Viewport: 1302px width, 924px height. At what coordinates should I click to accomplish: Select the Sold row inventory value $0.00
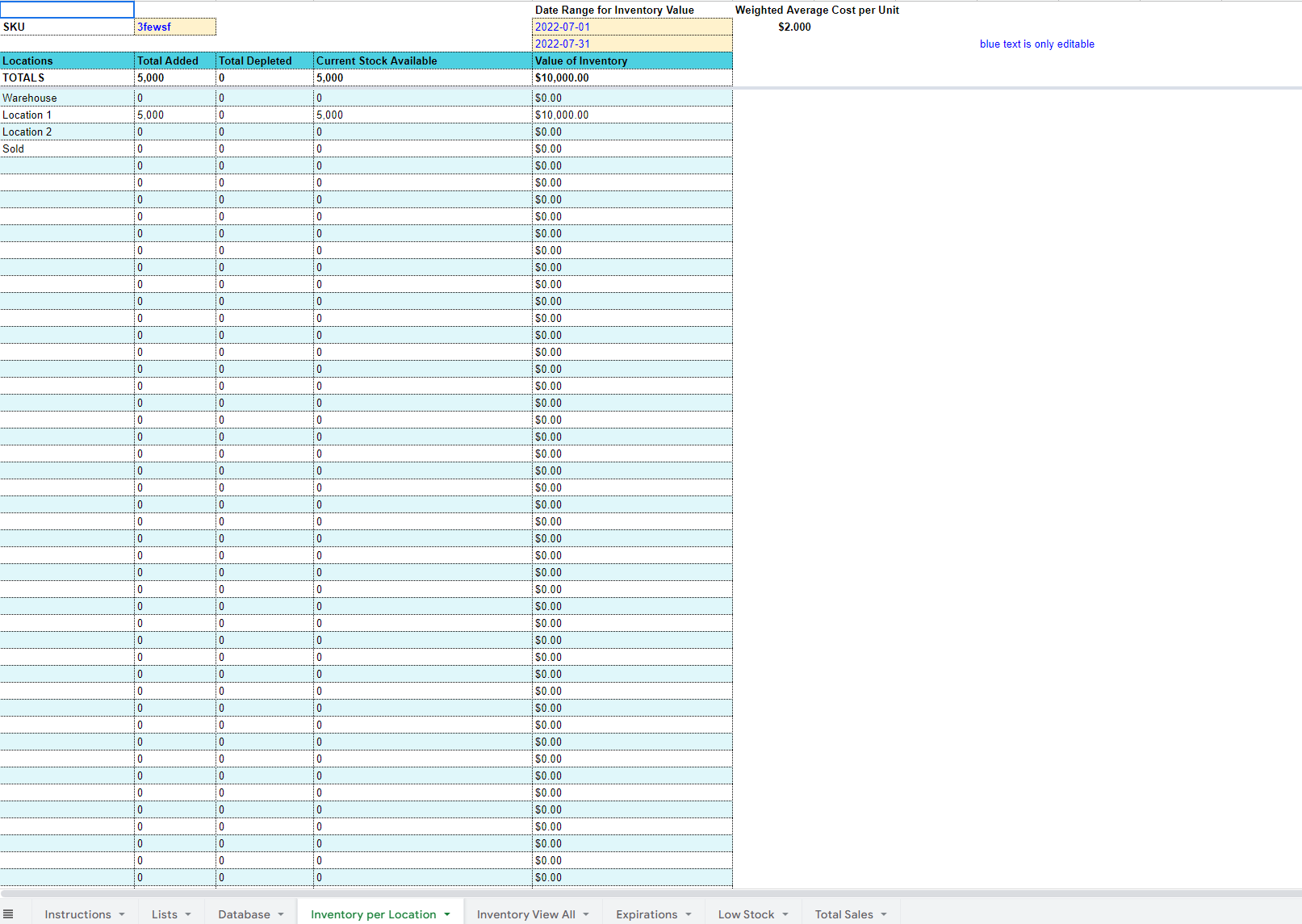click(632, 148)
